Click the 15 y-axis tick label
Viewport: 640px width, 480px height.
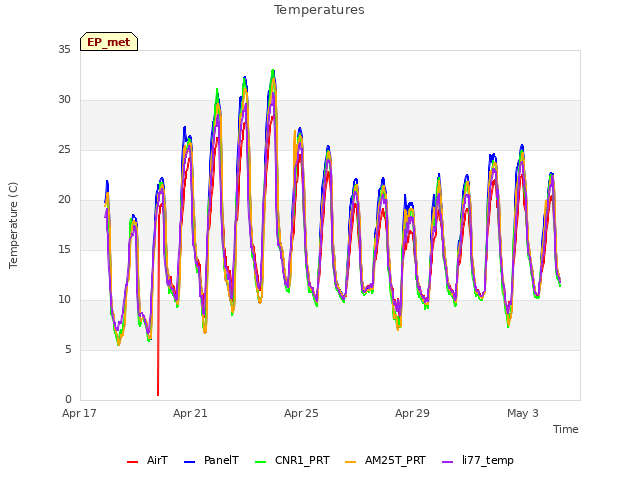[x=64, y=249]
